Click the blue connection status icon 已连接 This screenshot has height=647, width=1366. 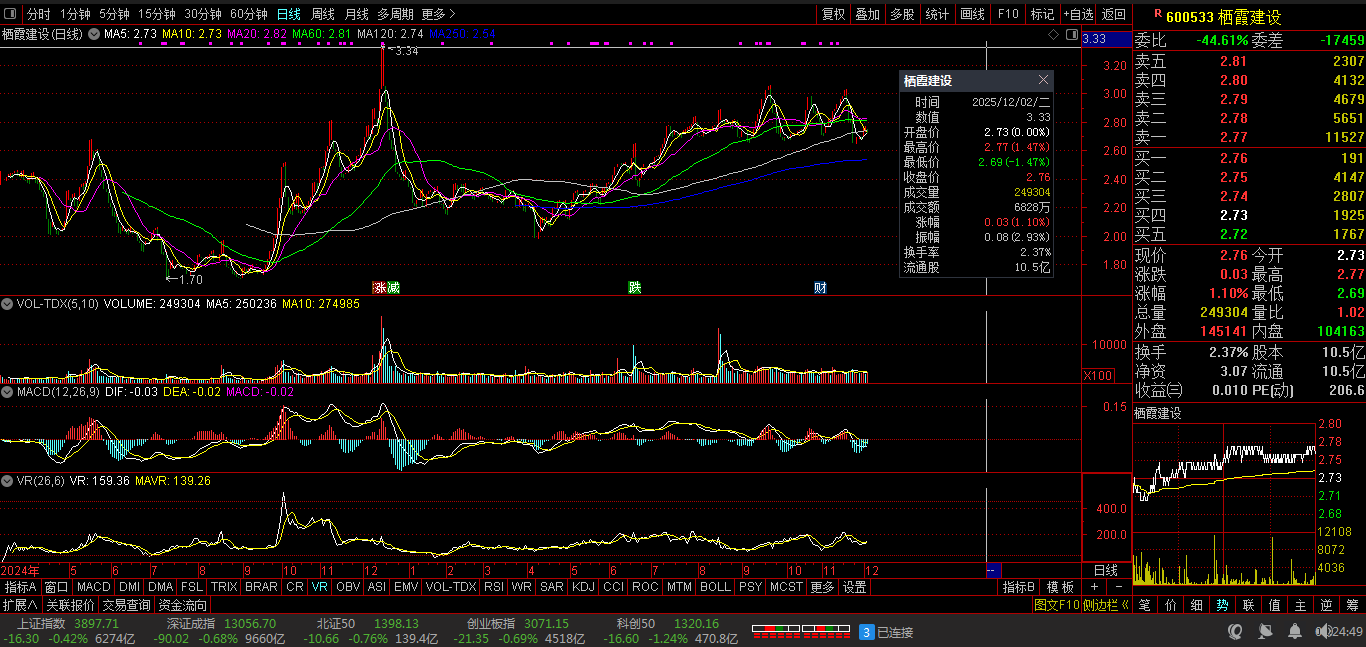point(867,632)
